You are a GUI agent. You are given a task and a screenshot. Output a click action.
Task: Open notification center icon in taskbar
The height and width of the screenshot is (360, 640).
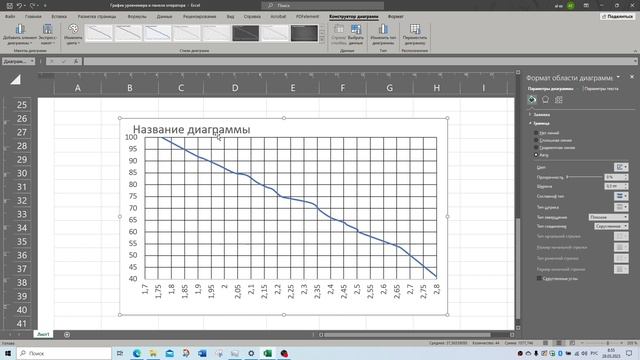(629, 353)
